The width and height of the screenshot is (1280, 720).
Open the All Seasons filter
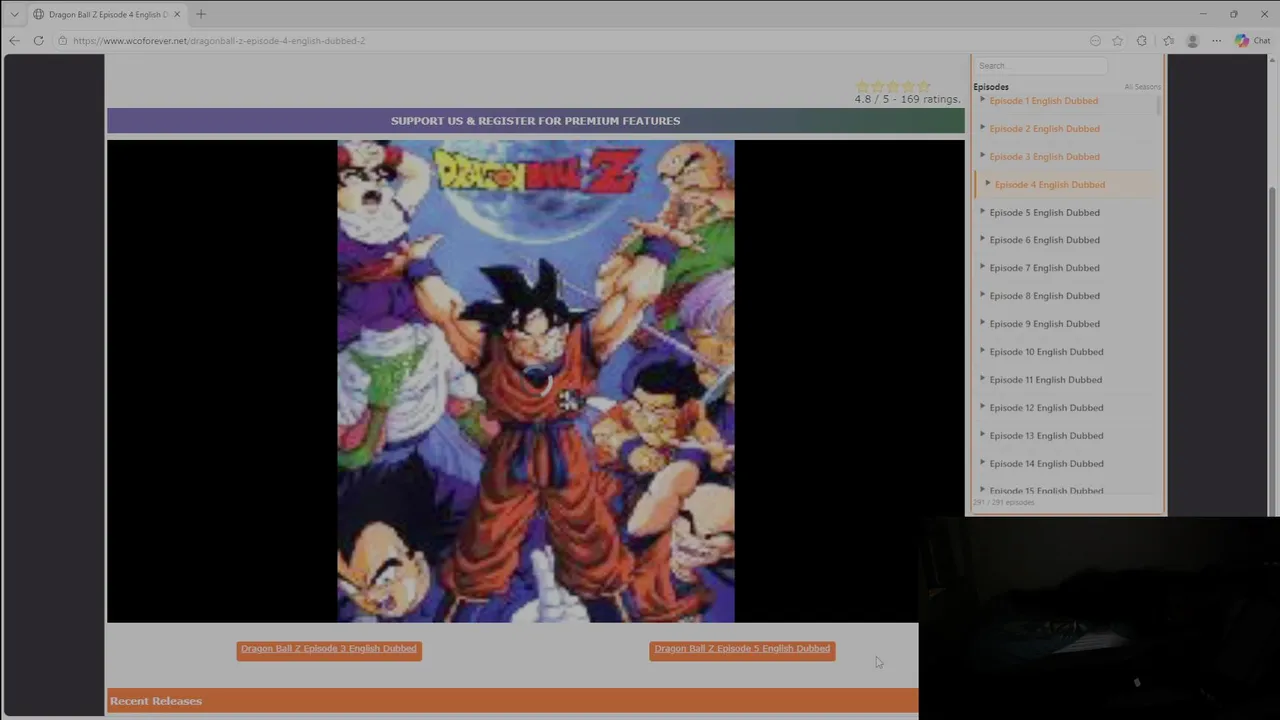(x=1142, y=87)
